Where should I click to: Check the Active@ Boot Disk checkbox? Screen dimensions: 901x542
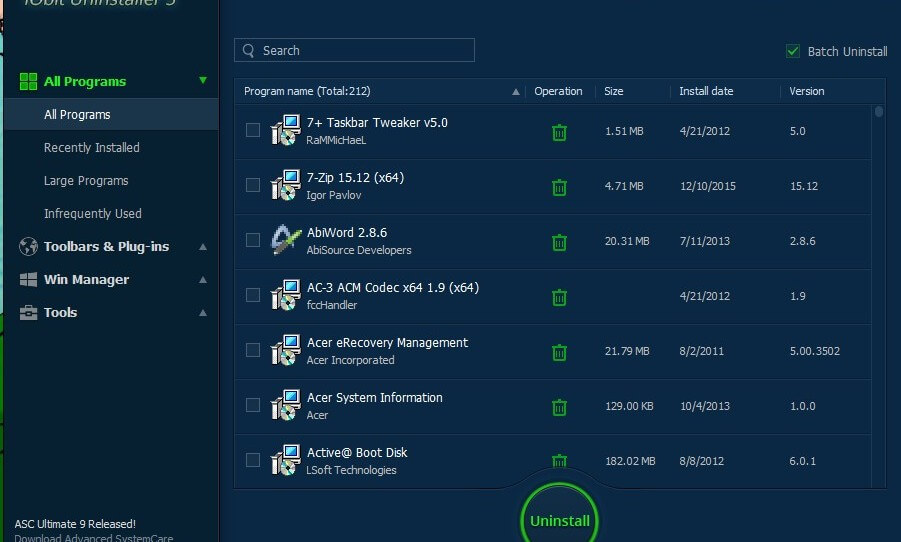pos(253,460)
